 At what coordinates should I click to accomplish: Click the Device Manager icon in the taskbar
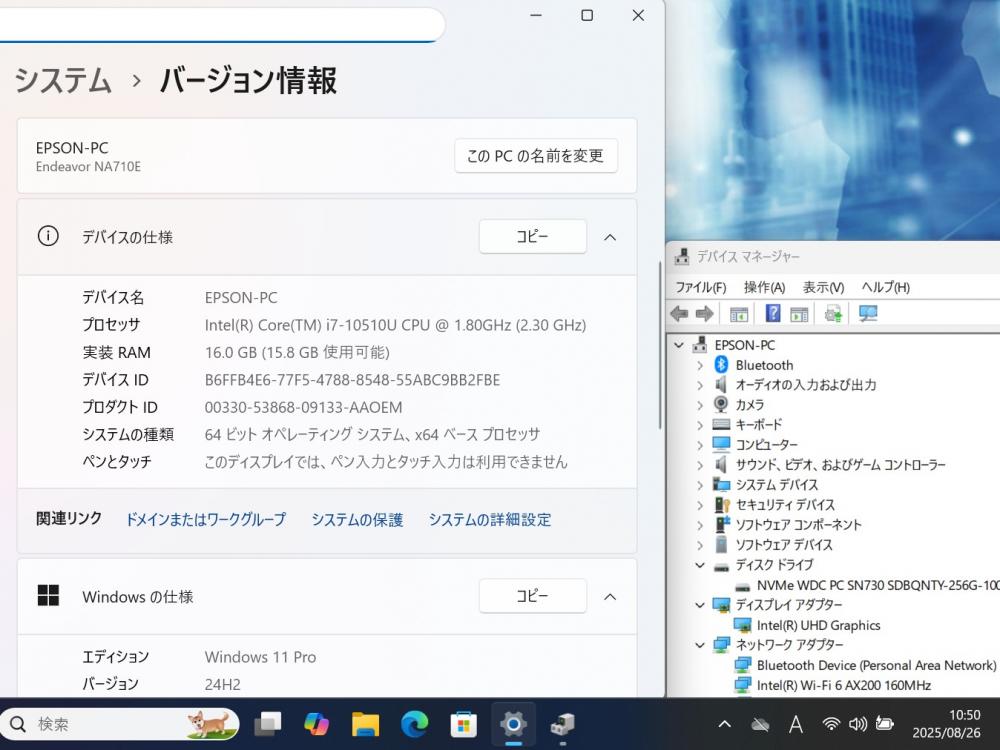pos(562,724)
